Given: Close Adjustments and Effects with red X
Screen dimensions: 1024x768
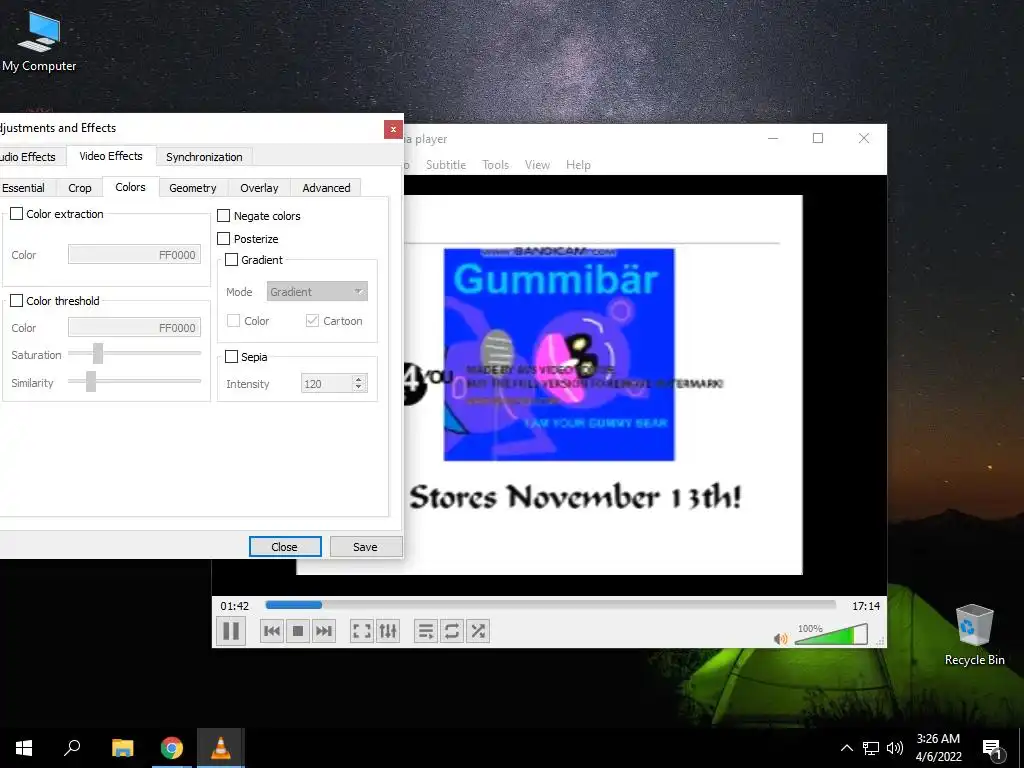Looking at the screenshot, I should tap(393, 129).
